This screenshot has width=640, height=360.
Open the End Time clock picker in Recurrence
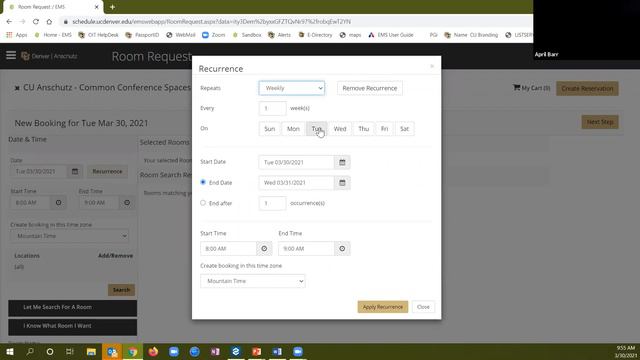click(342, 248)
